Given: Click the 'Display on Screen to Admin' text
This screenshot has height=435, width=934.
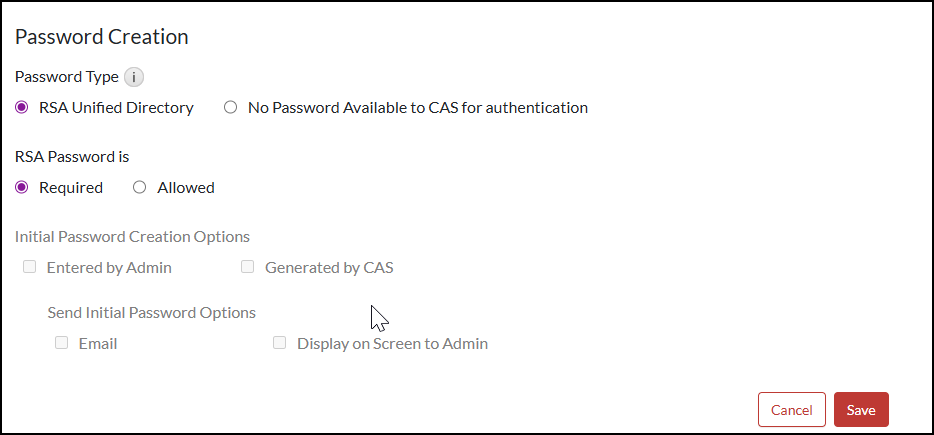Looking at the screenshot, I should coord(392,344).
